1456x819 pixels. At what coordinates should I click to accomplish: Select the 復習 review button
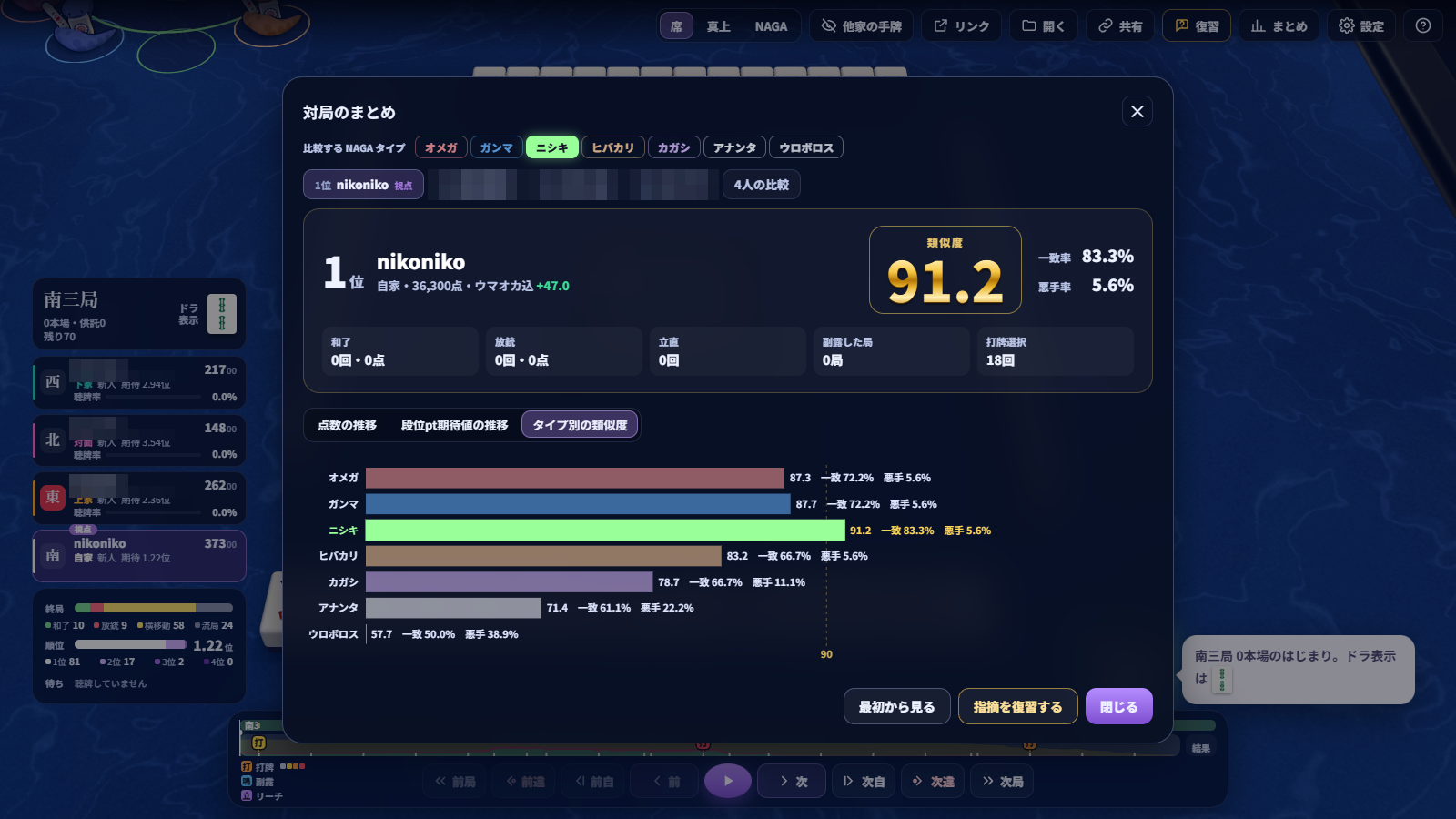(1197, 25)
